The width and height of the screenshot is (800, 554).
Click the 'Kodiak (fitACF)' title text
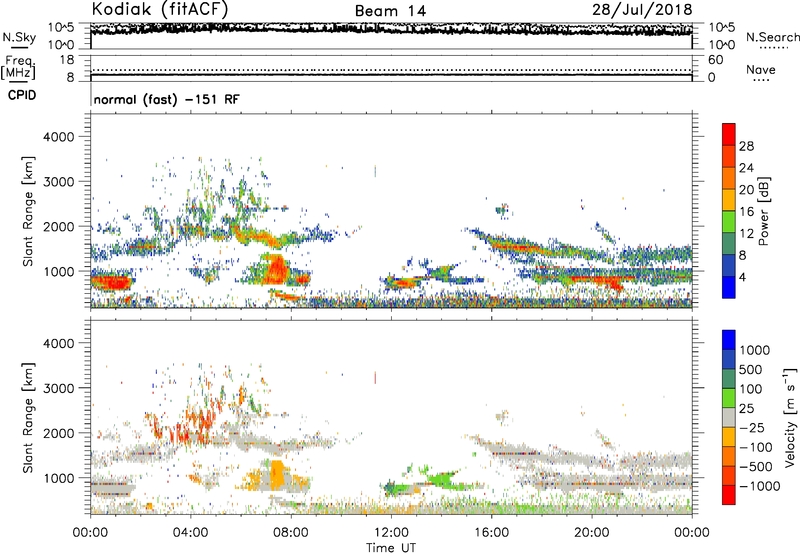(x=159, y=9)
